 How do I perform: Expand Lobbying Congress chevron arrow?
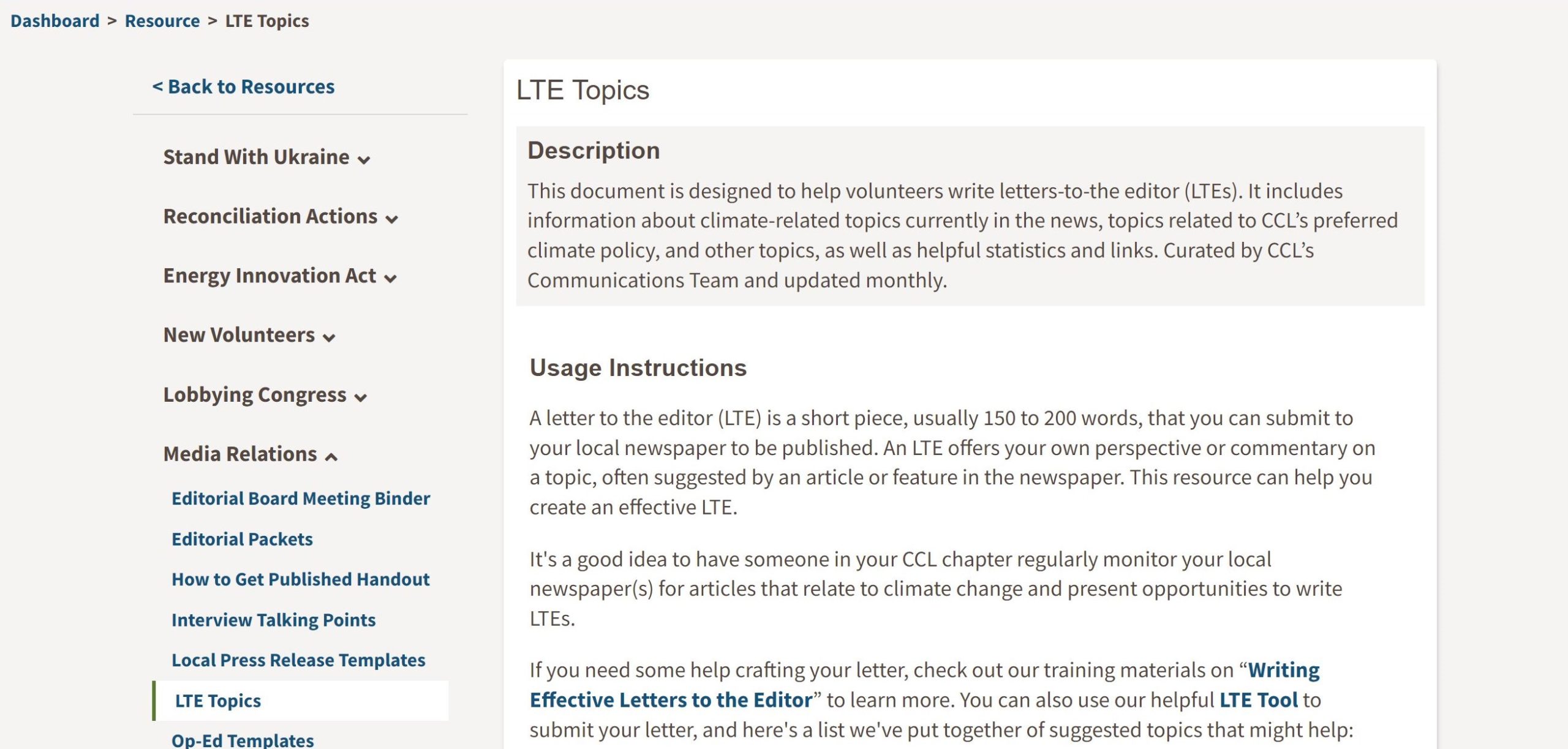[x=361, y=397]
